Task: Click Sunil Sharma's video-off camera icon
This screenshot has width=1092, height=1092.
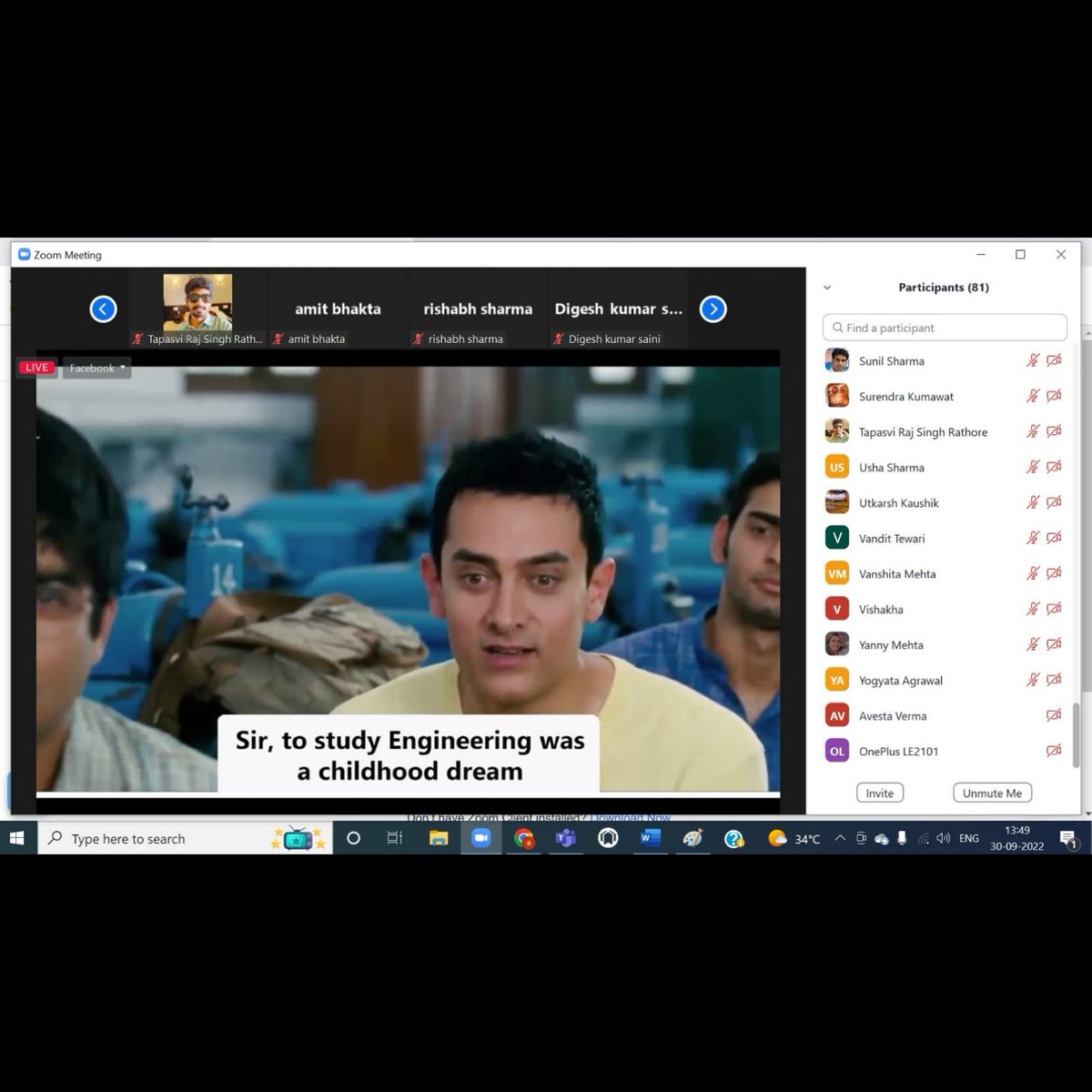Action: [x=1054, y=360]
